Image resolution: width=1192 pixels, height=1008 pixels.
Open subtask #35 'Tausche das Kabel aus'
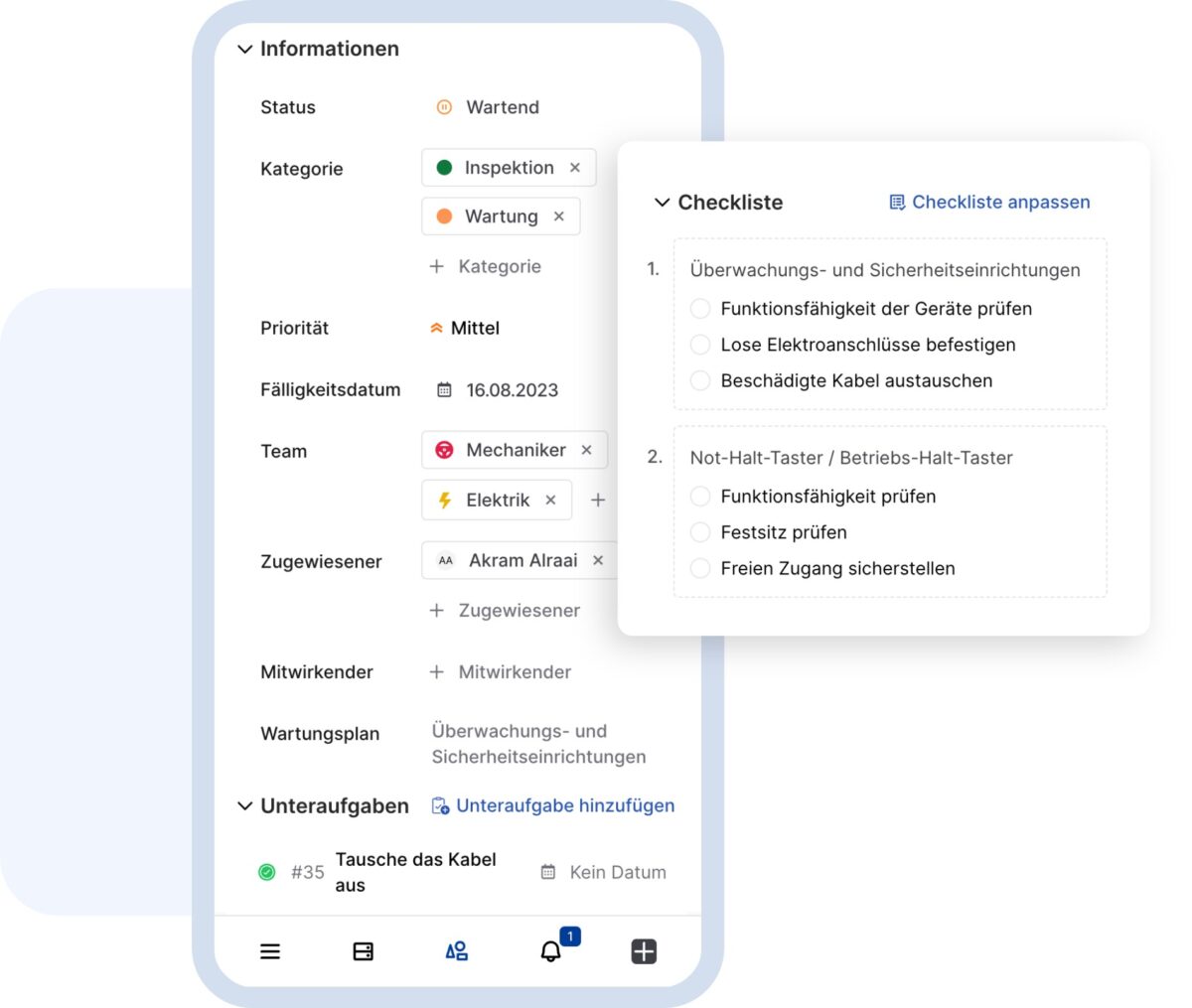(x=416, y=871)
